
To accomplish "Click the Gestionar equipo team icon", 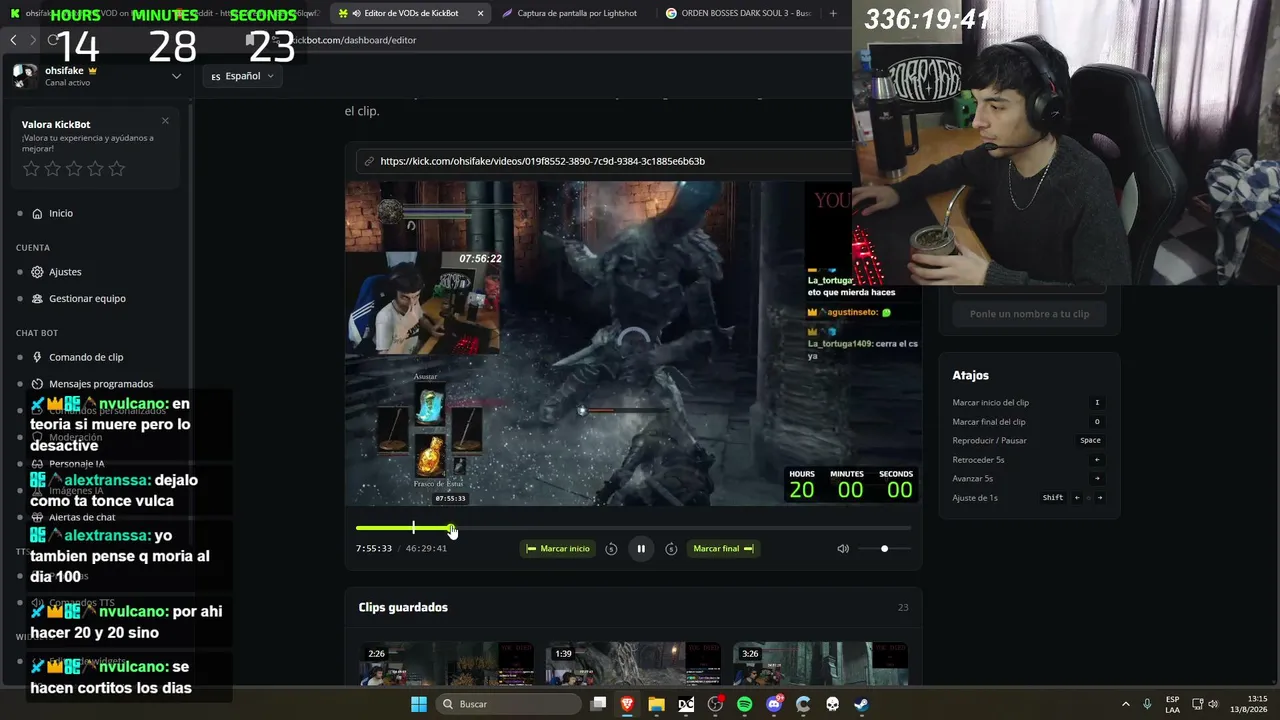I will click(x=37, y=298).
